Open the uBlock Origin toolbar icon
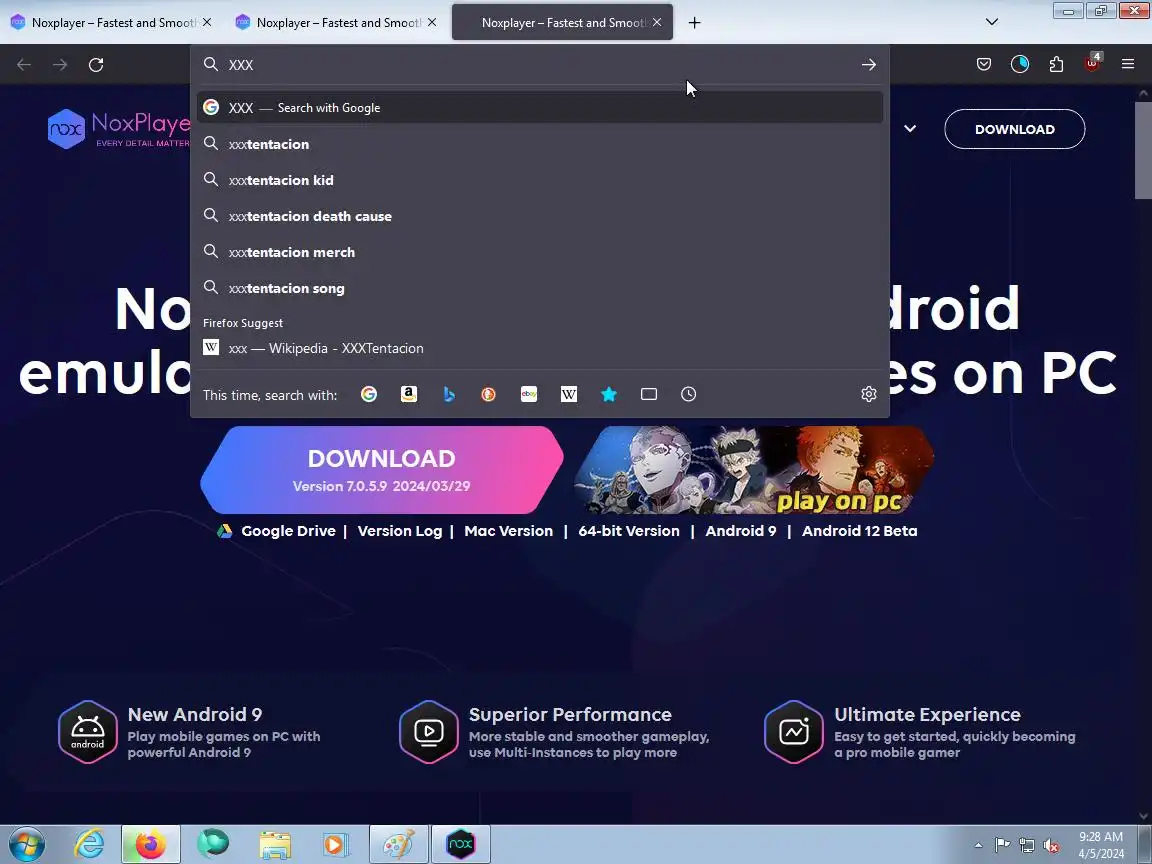The width and height of the screenshot is (1152, 864). tap(1092, 63)
